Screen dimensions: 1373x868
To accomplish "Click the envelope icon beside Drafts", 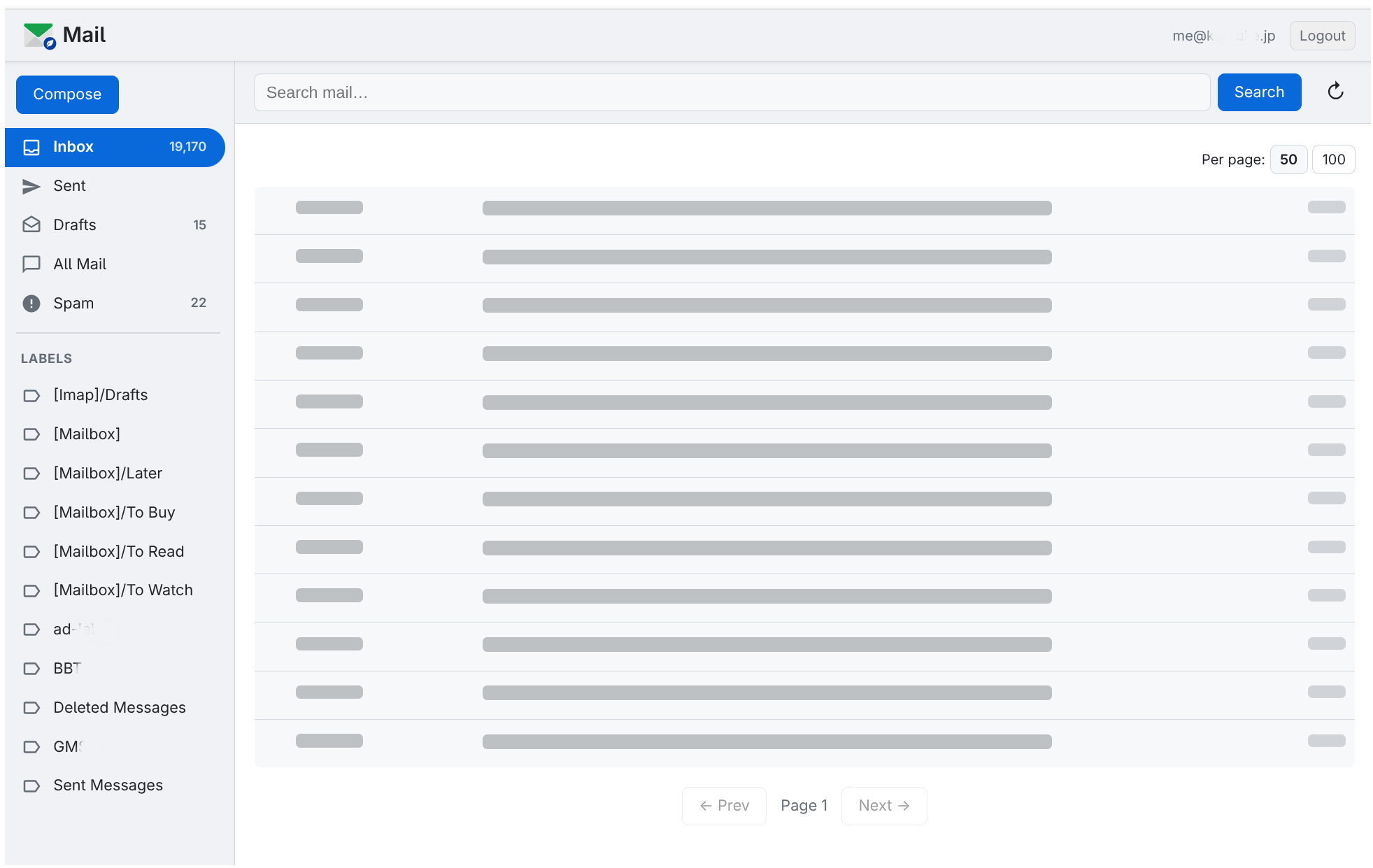I will [31, 225].
